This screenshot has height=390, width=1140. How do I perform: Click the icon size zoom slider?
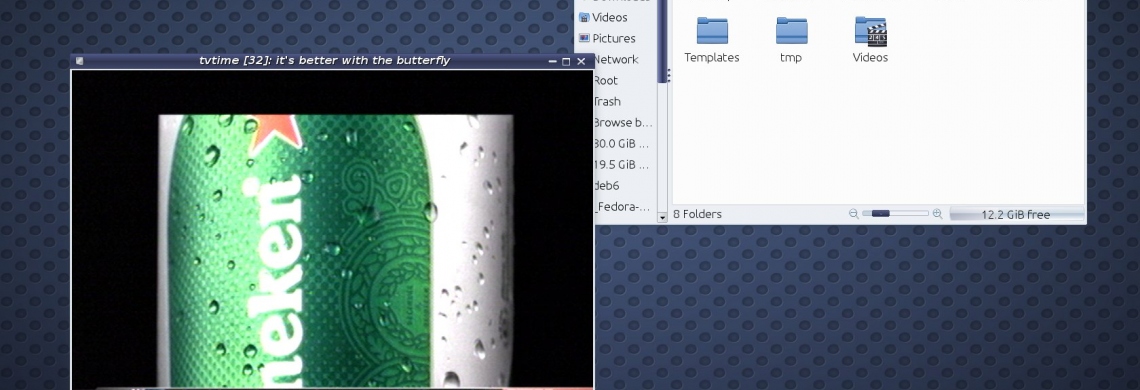895,214
